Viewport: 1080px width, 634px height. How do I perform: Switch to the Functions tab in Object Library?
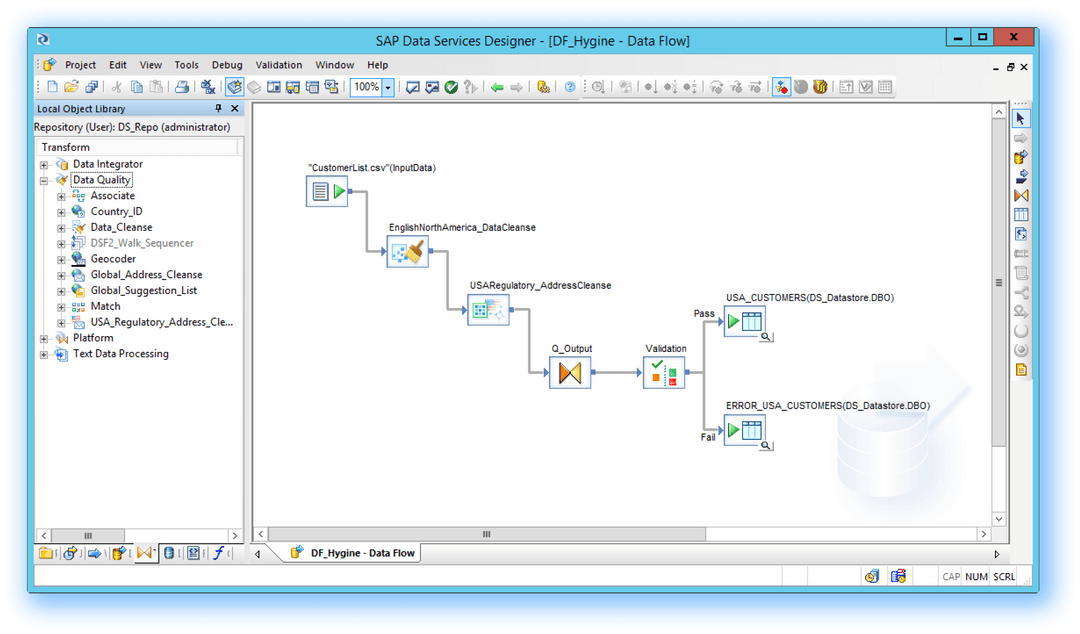(219, 552)
